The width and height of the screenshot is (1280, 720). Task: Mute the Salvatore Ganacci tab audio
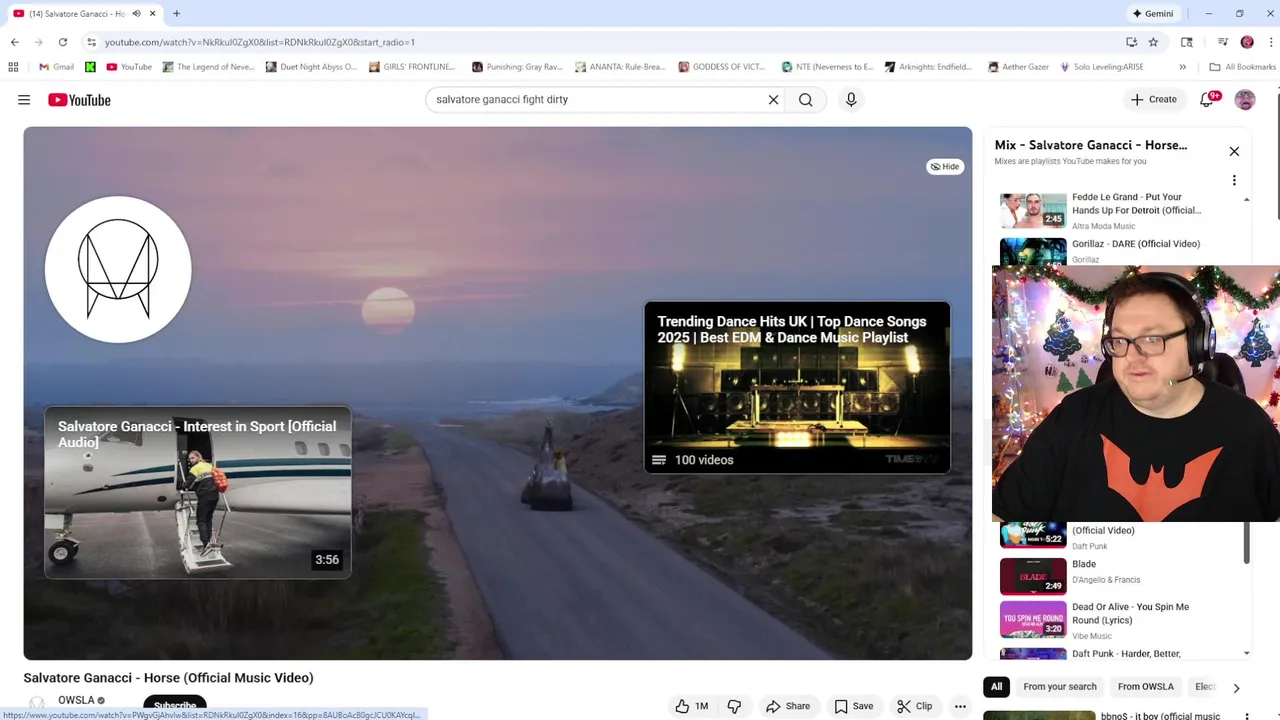[136, 14]
